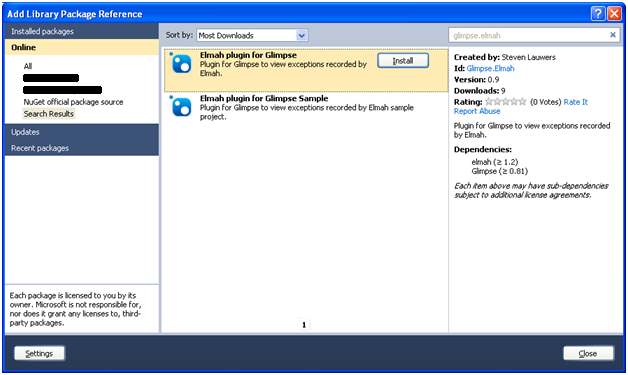
Task: Click the Version: 0.9 text
Action: [476, 80]
